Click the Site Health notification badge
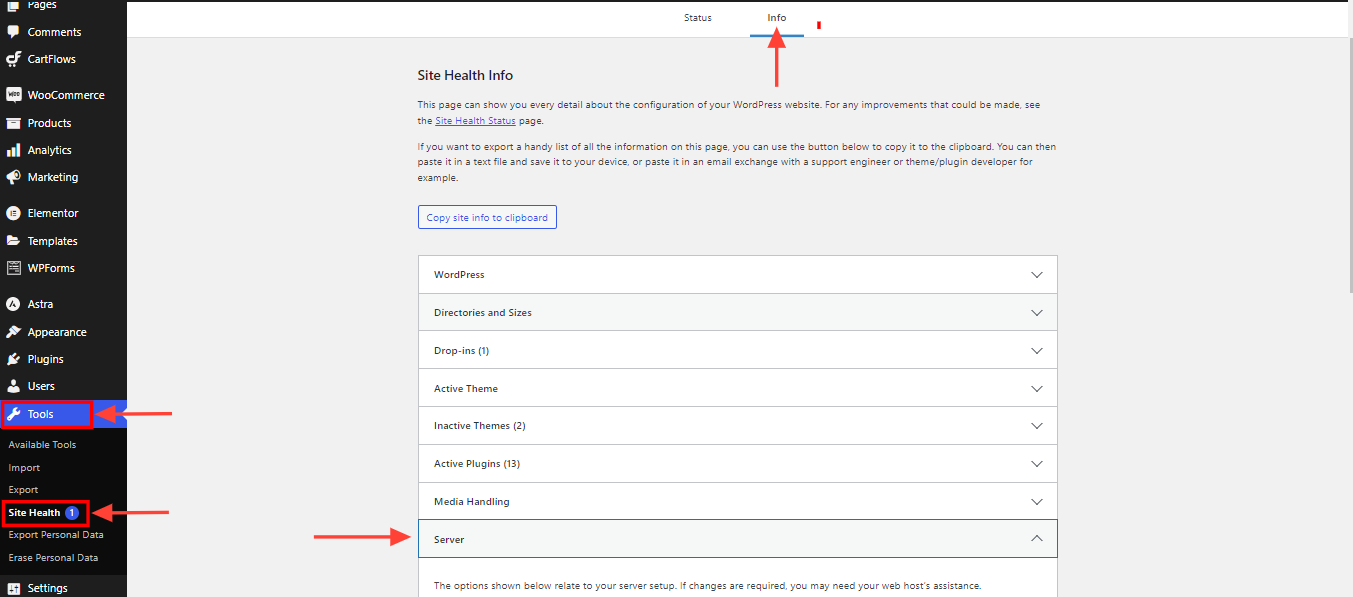The width and height of the screenshot is (1353, 597). point(72,513)
